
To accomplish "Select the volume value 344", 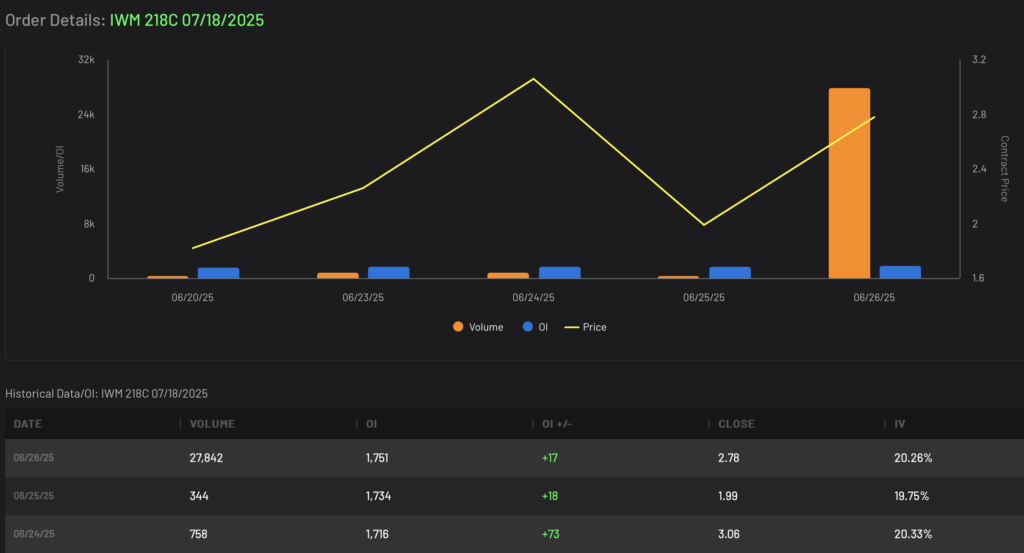I will [x=199, y=496].
